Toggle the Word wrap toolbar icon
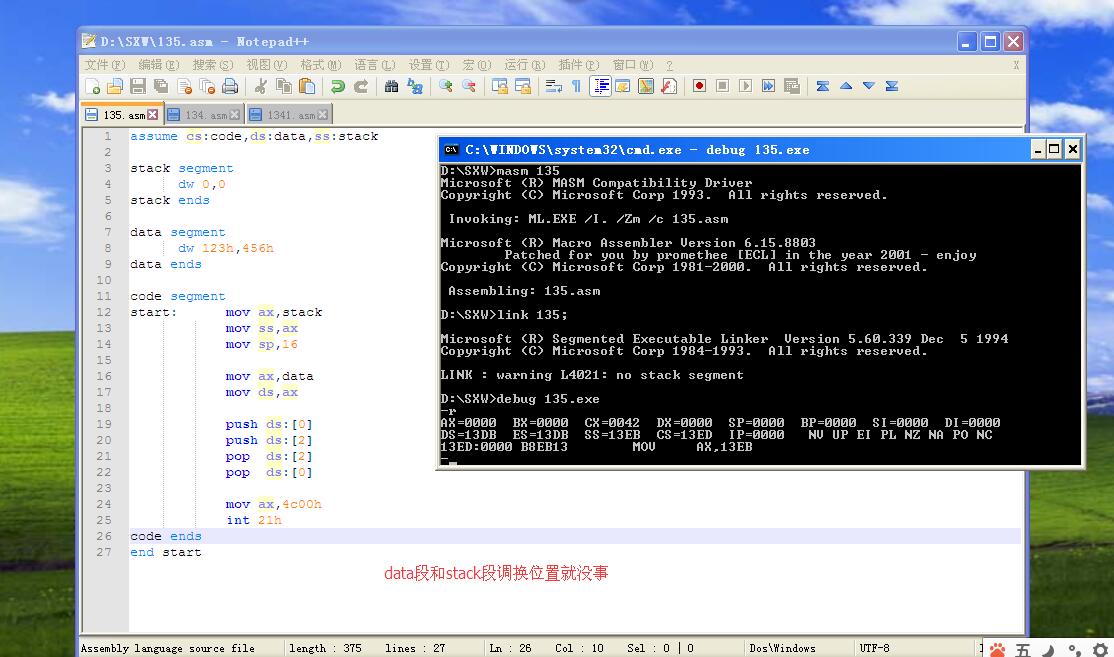This screenshot has width=1114, height=657. 553,87
